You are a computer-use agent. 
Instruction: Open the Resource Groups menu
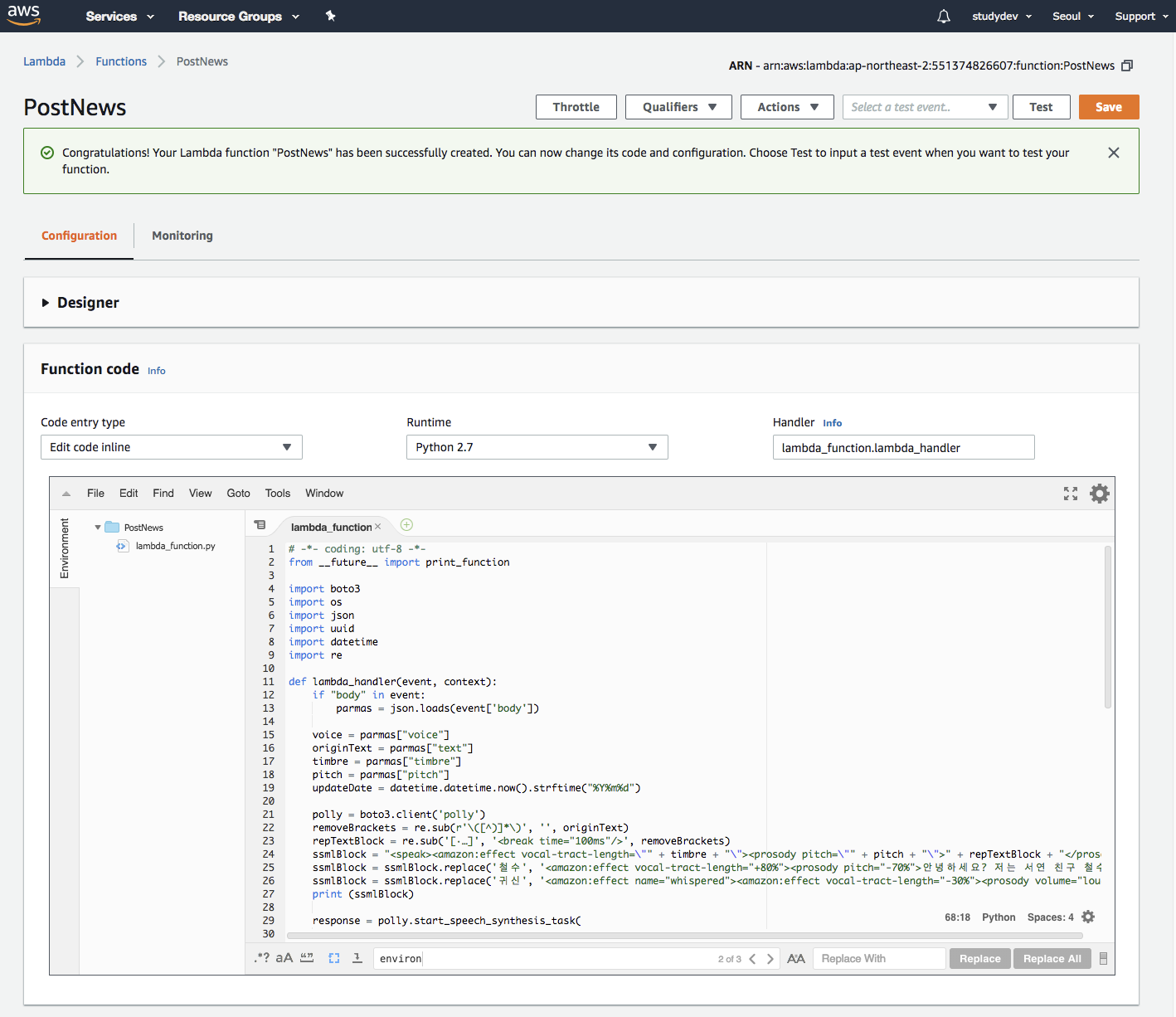pyautogui.click(x=239, y=16)
